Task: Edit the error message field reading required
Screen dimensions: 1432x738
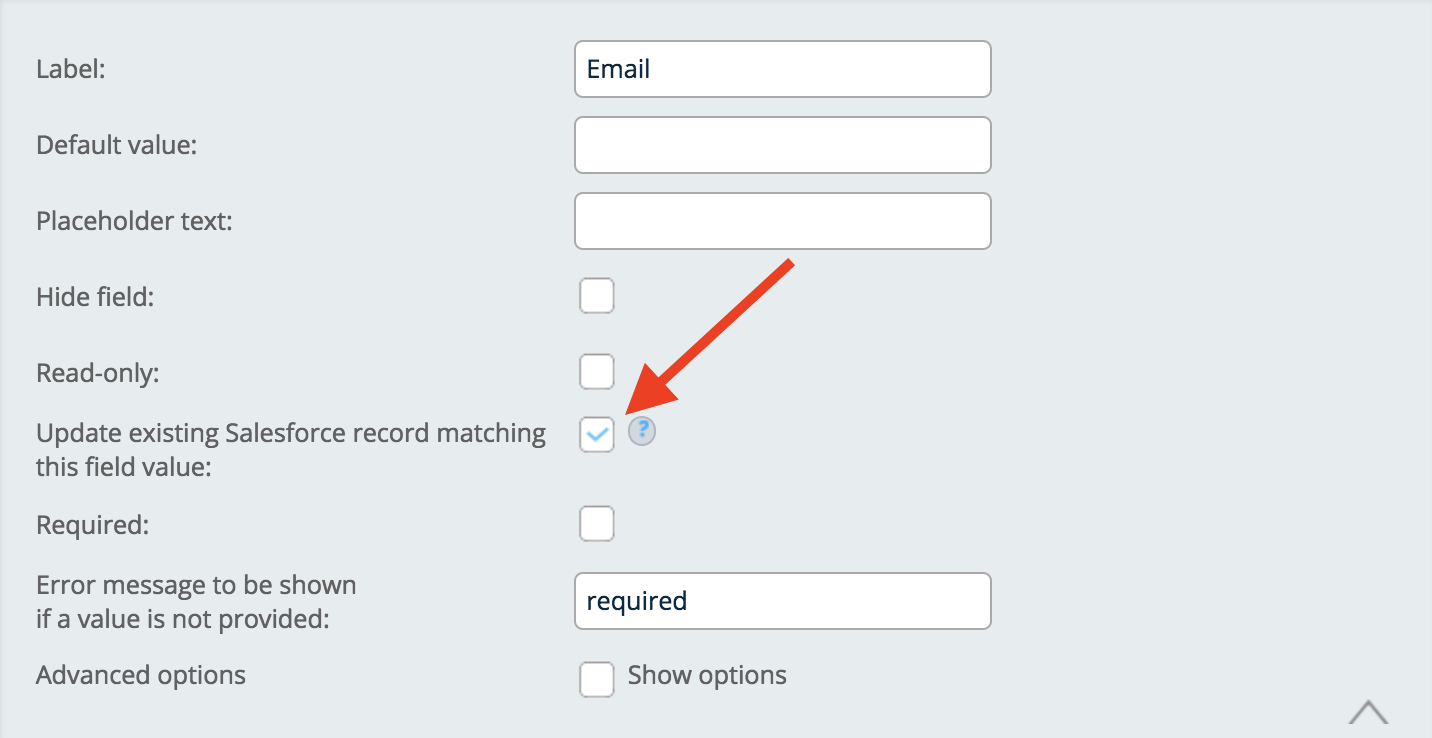Action: coord(783,601)
